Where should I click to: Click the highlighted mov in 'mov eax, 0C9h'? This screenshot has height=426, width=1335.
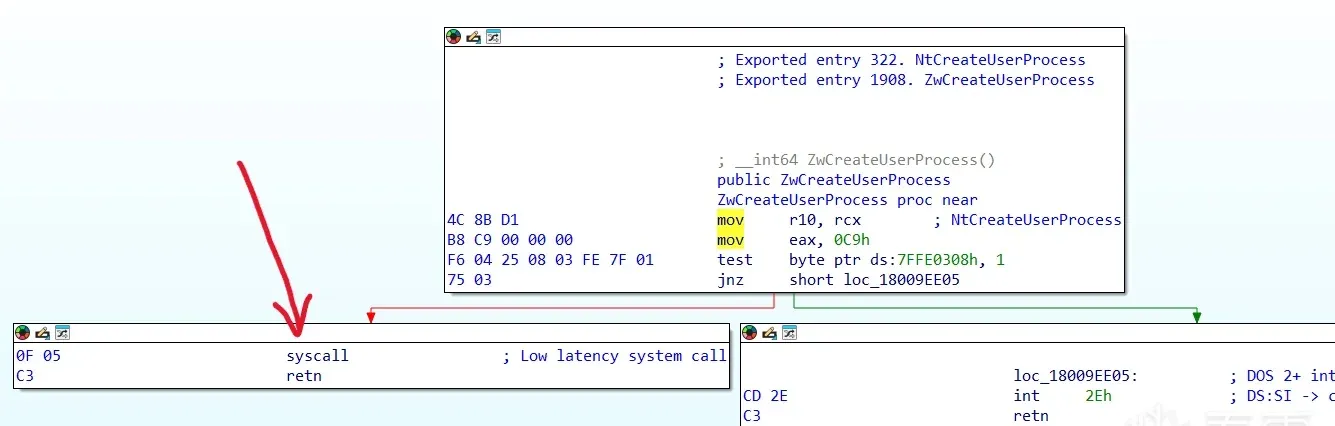point(730,240)
